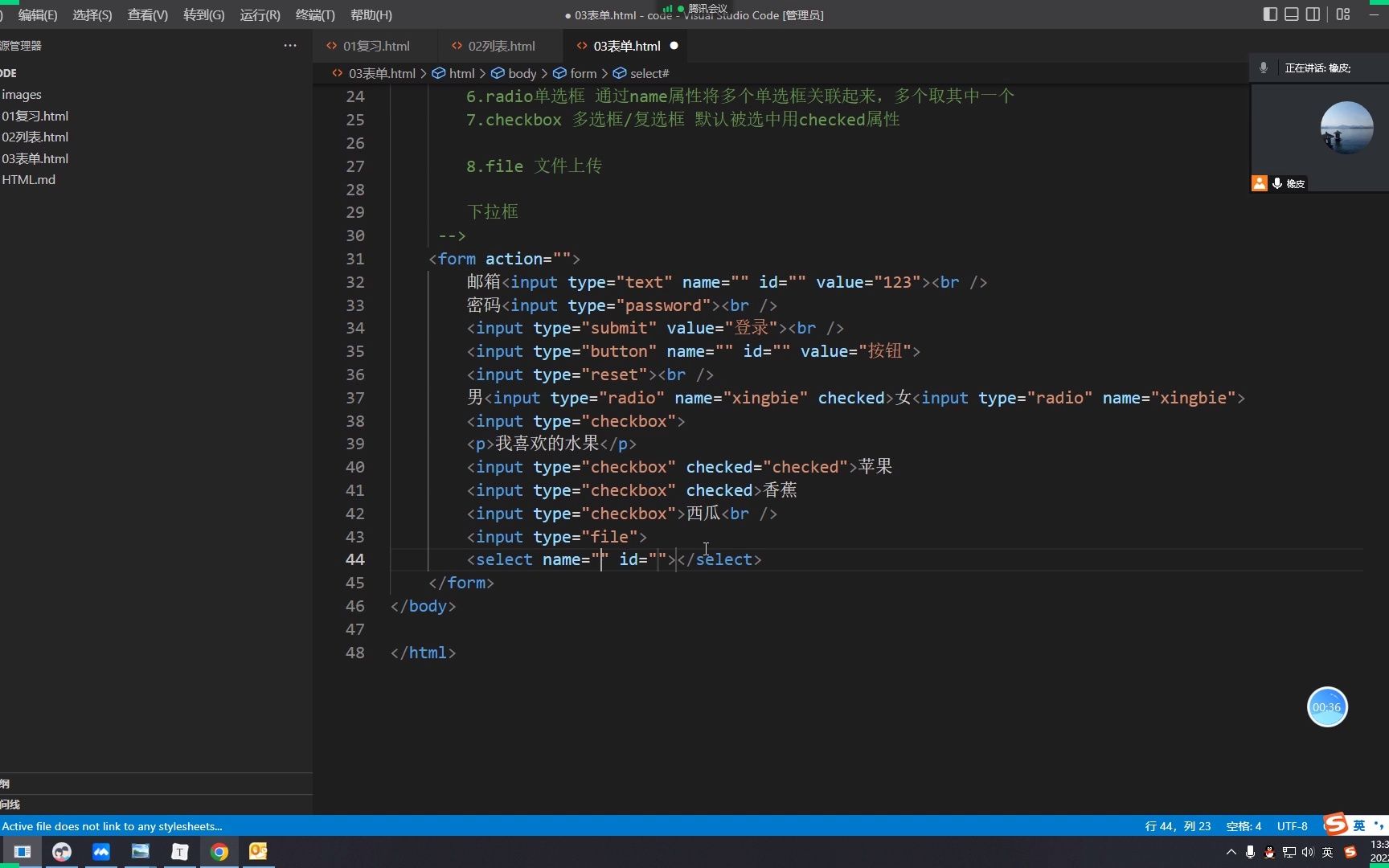The image size is (1389, 868).
Task: Open explorer more actions ellipsis
Action: pyautogui.click(x=290, y=46)
